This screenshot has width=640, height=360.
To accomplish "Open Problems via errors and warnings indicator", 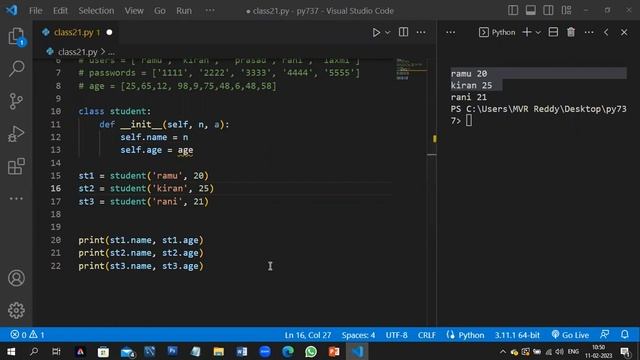I will (x=27, y=335).
